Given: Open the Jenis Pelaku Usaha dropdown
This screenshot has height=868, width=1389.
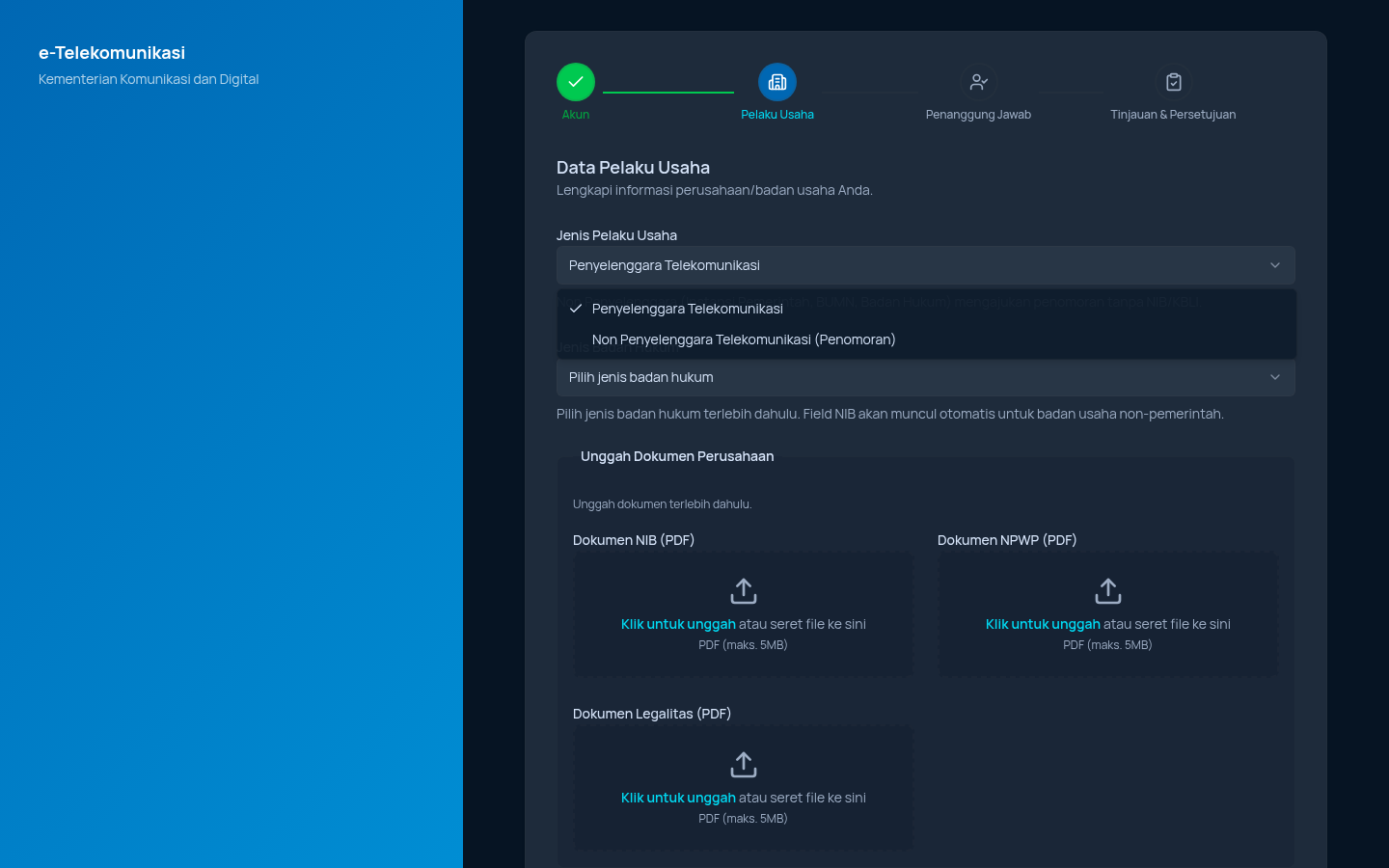Looking at the screenshot, I should click(926, 265).
